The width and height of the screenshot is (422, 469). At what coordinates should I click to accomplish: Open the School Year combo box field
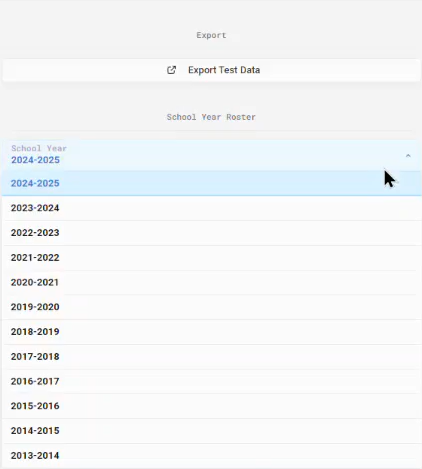click(212, 155)
